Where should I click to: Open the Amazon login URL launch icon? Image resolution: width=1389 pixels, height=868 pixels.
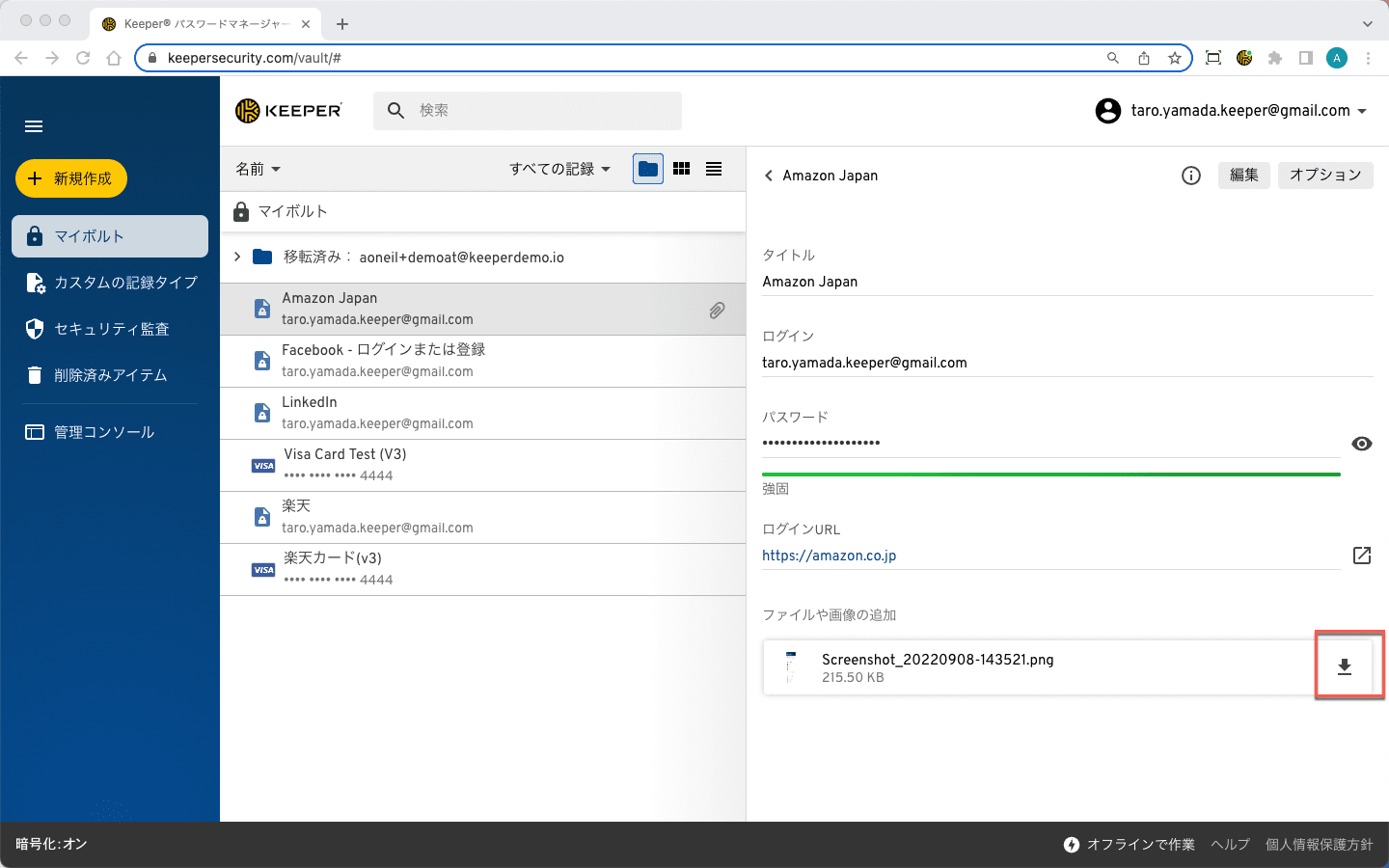tap(1361, 556)
